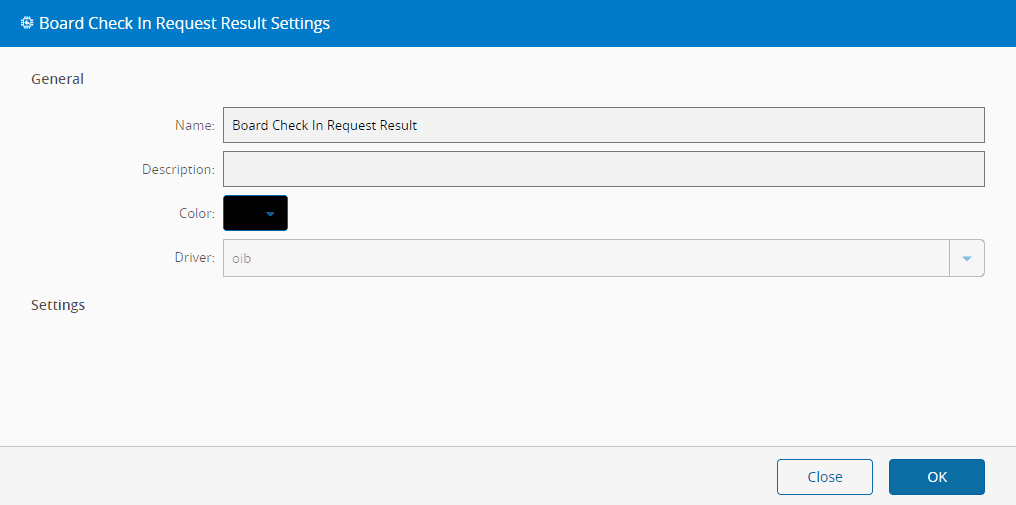This screenshot has height=505, width=1016.
Task: Click the dialog title text in the header
Action: click(184, 23)
